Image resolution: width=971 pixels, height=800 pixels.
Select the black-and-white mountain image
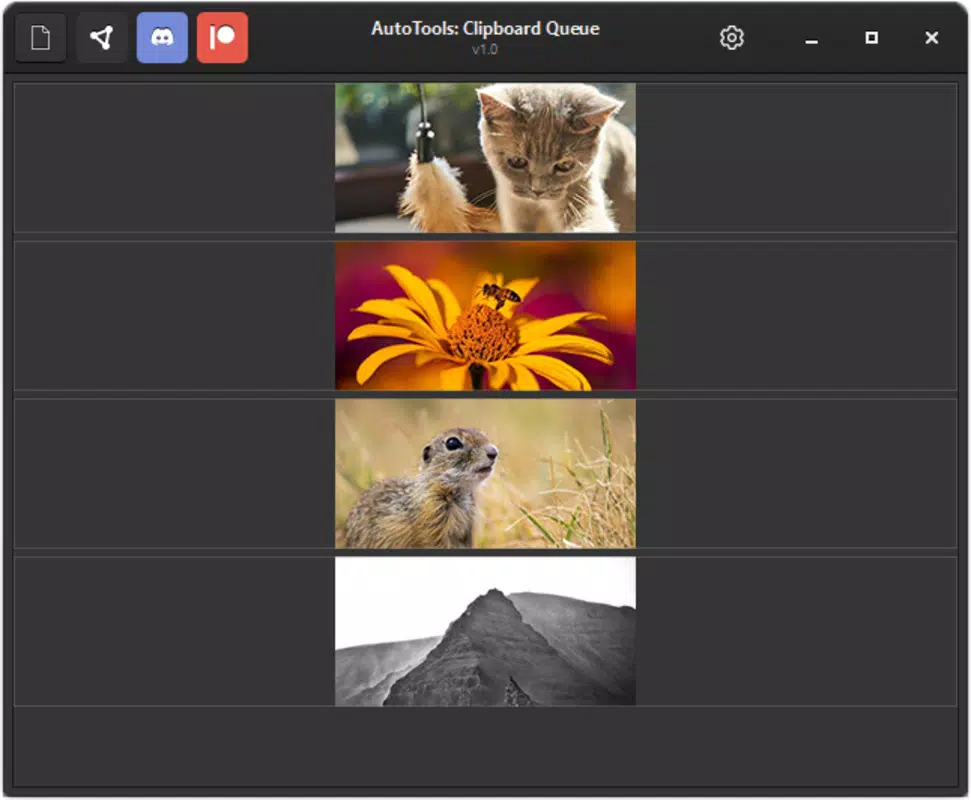point(486,632)
